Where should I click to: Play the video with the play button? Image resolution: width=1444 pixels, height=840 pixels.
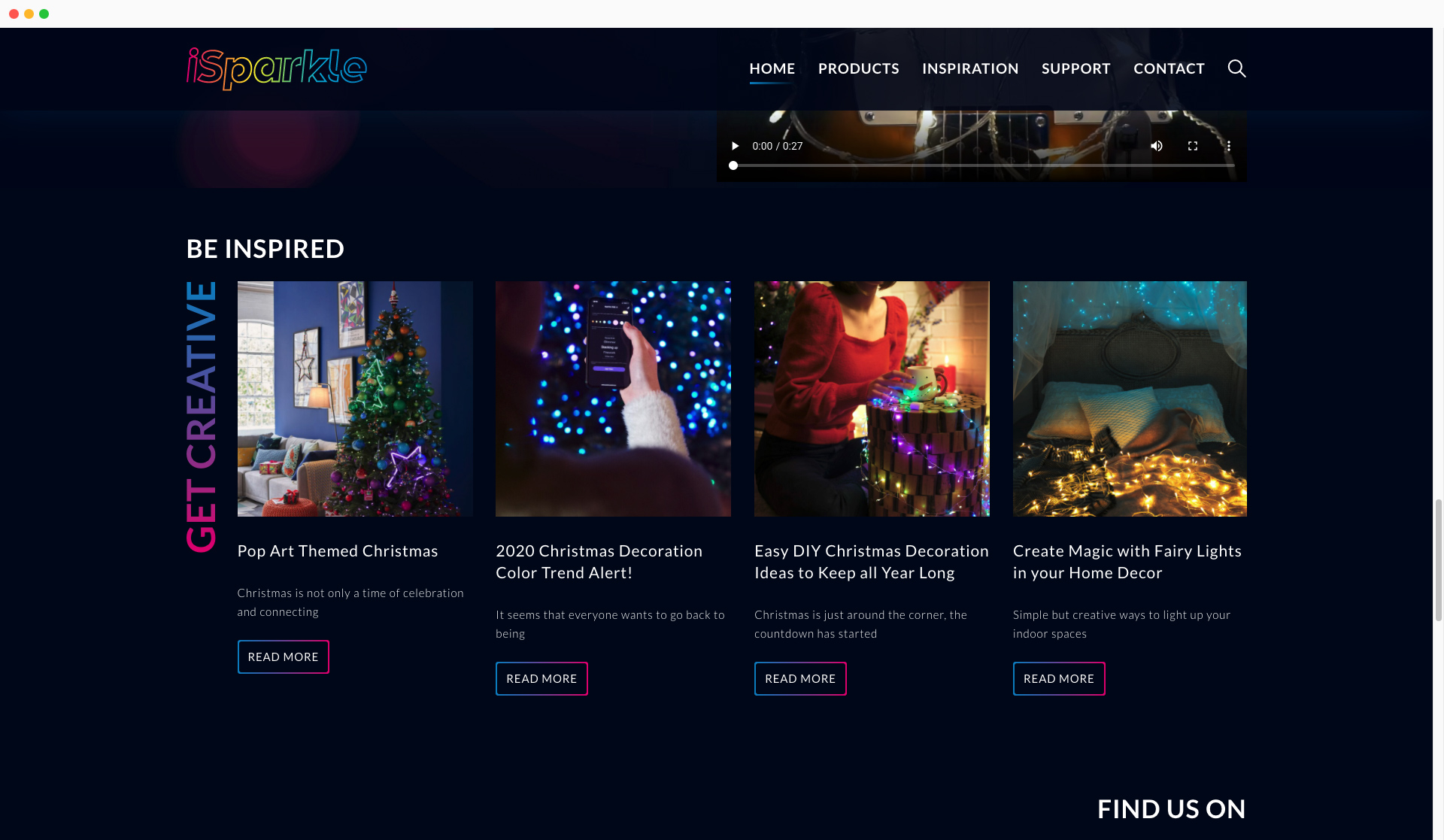[735, 146]
